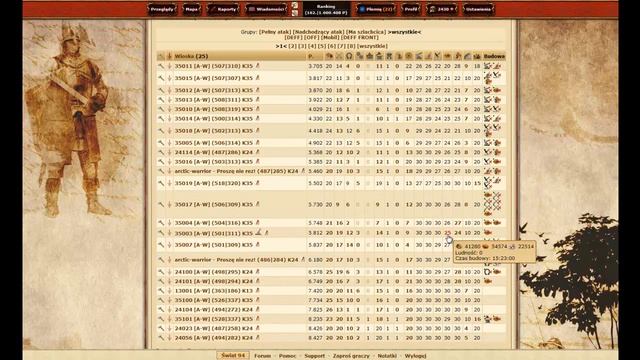The width and height of the screenshot is (640, 360).
Task: Click the wrench icon for village 24114
Action: [161, 152]
